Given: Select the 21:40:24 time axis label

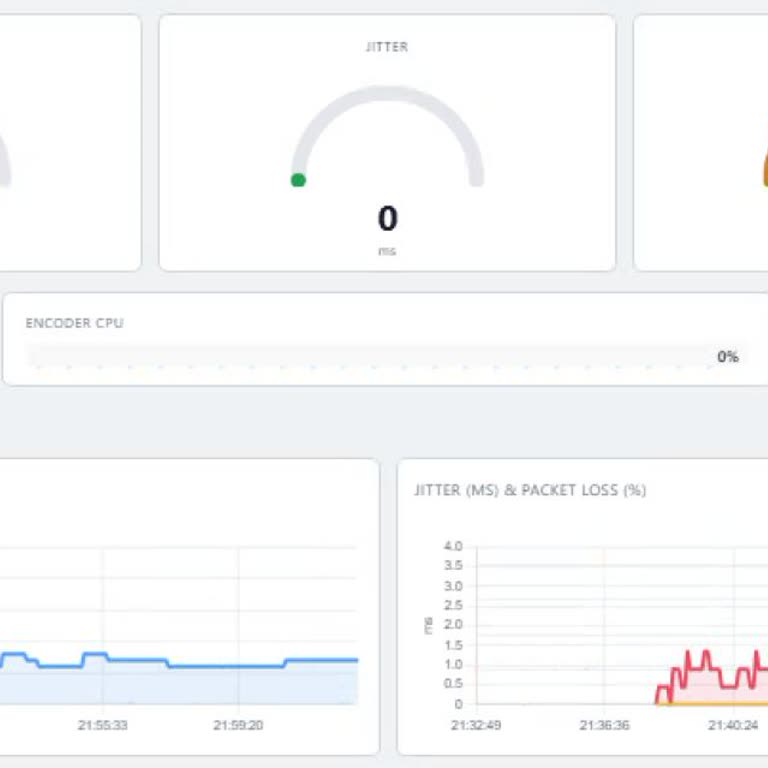Looking at the screenshot, I should (x=733, y=725).
